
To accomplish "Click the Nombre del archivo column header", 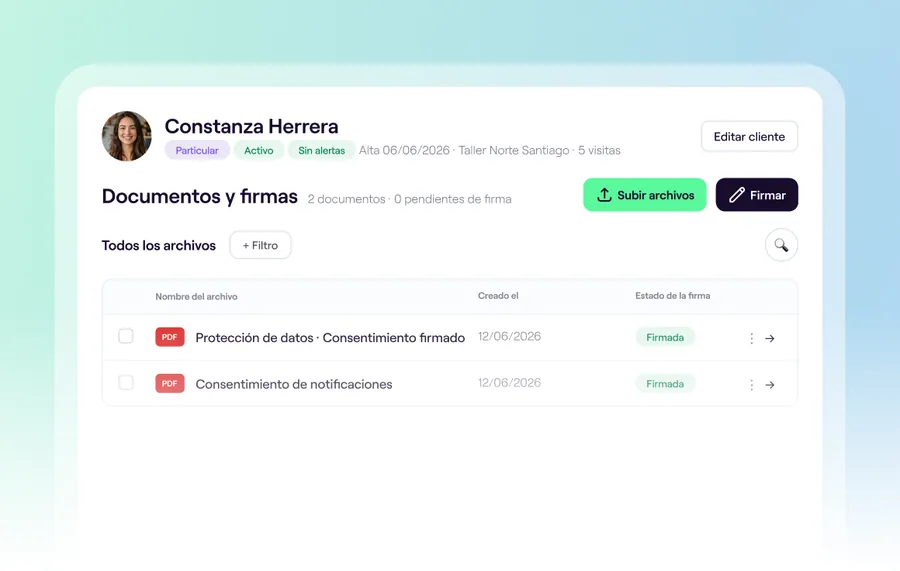I will [196, 297].
